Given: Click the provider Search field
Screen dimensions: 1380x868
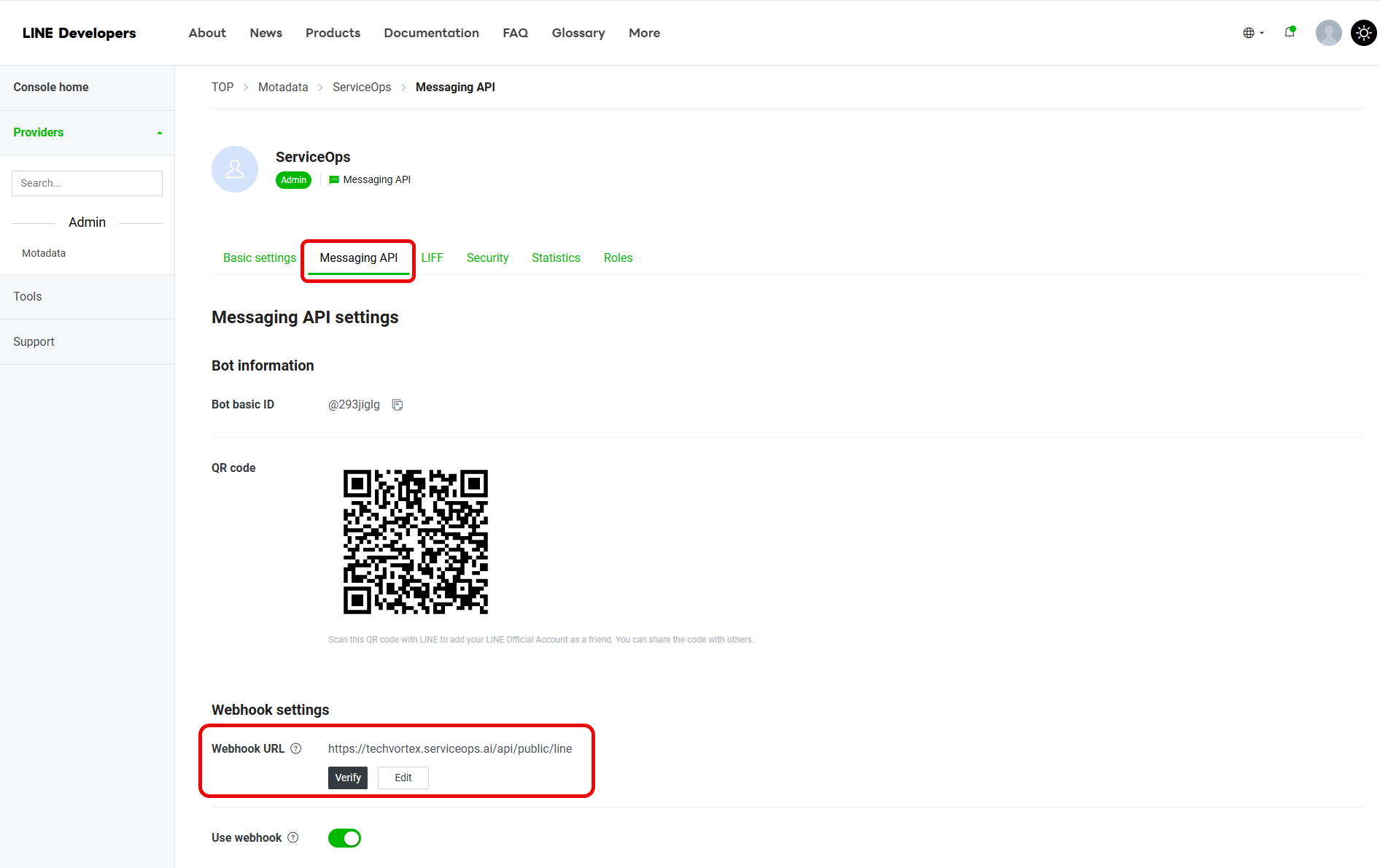Looking at the screenshot, I should (x=87, y=183).
